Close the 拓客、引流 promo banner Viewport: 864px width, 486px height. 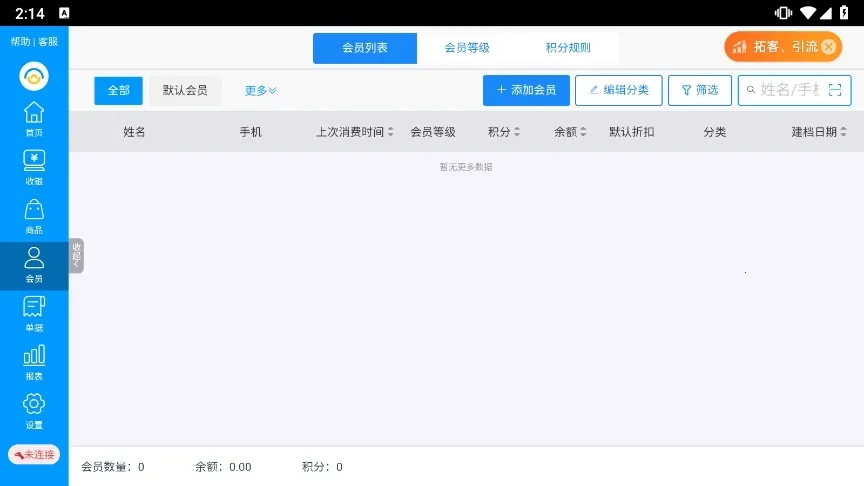(828, 47)
